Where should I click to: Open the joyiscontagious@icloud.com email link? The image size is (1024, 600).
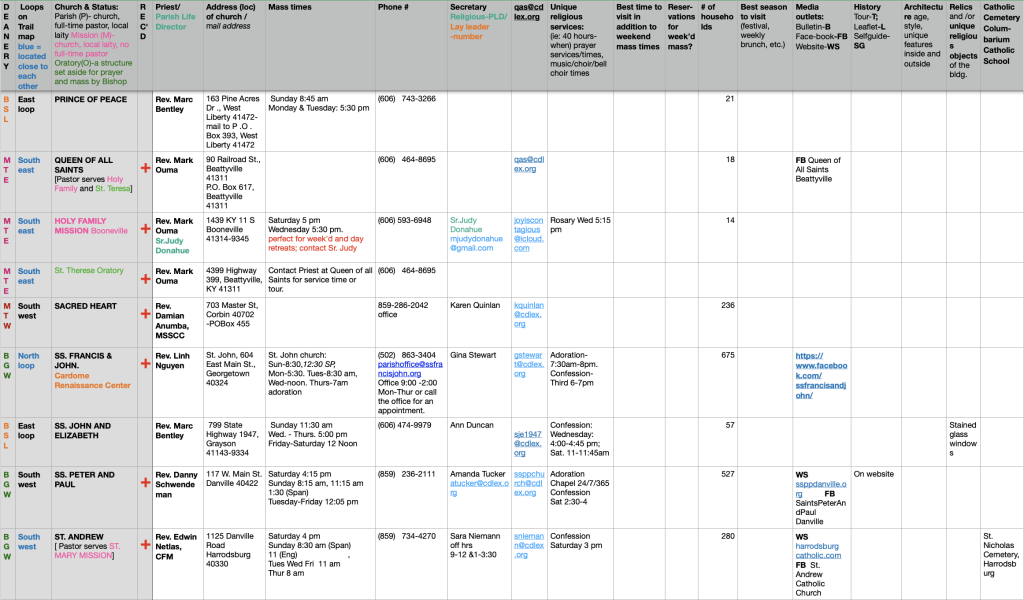coord(529,234)
